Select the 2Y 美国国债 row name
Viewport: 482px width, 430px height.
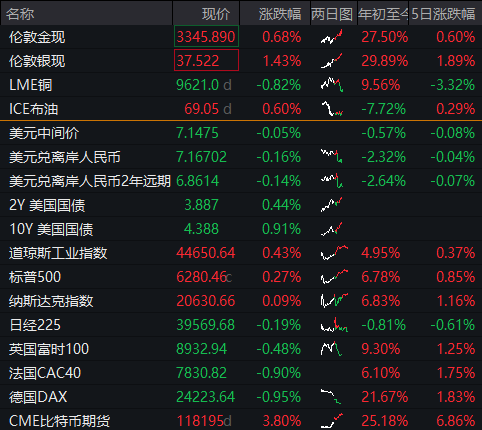point(47,205)
